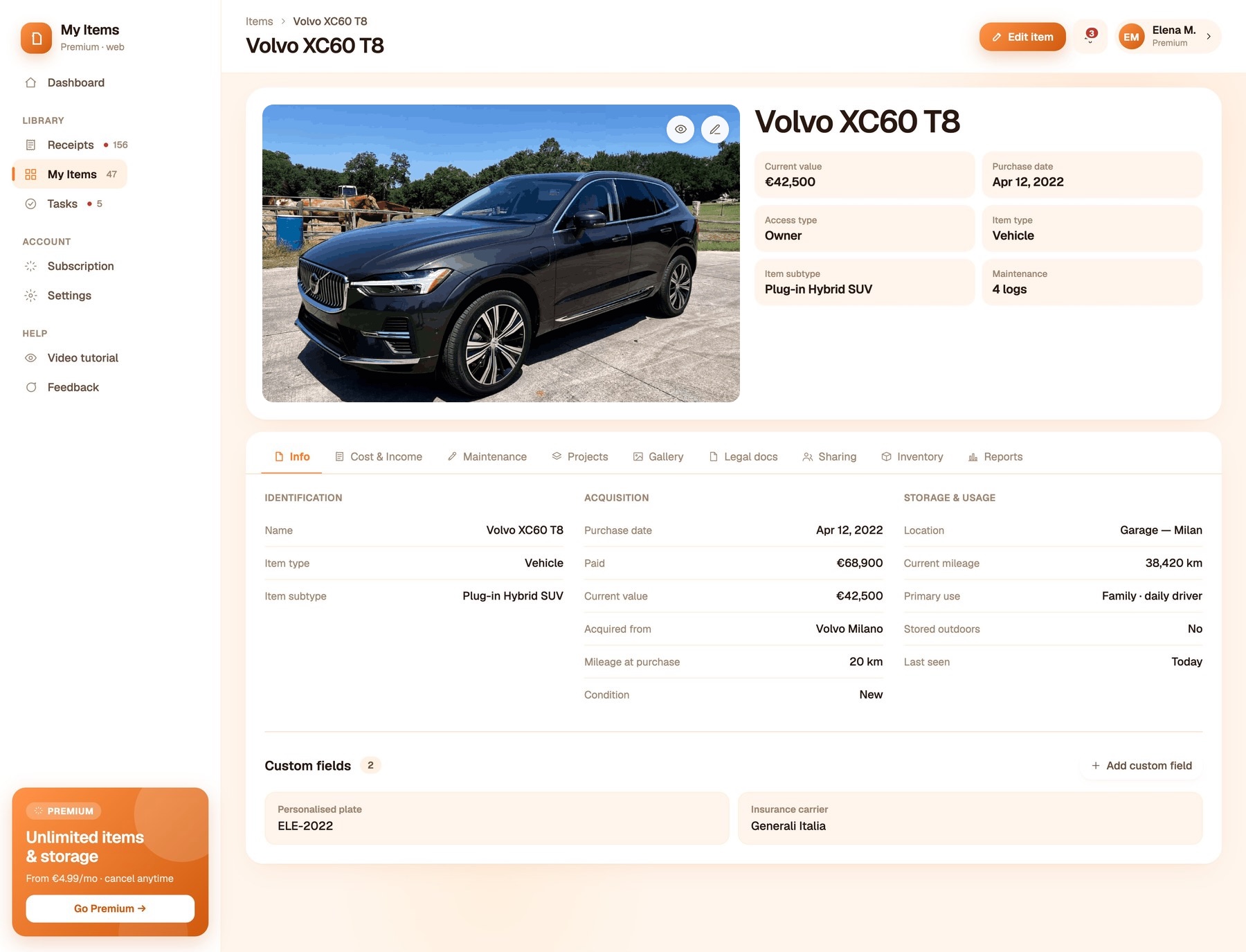The width and height of the screenshot is (1246, 952).
Task: Select the Personalised plate custom field
Action: click(x=497, y=818)
